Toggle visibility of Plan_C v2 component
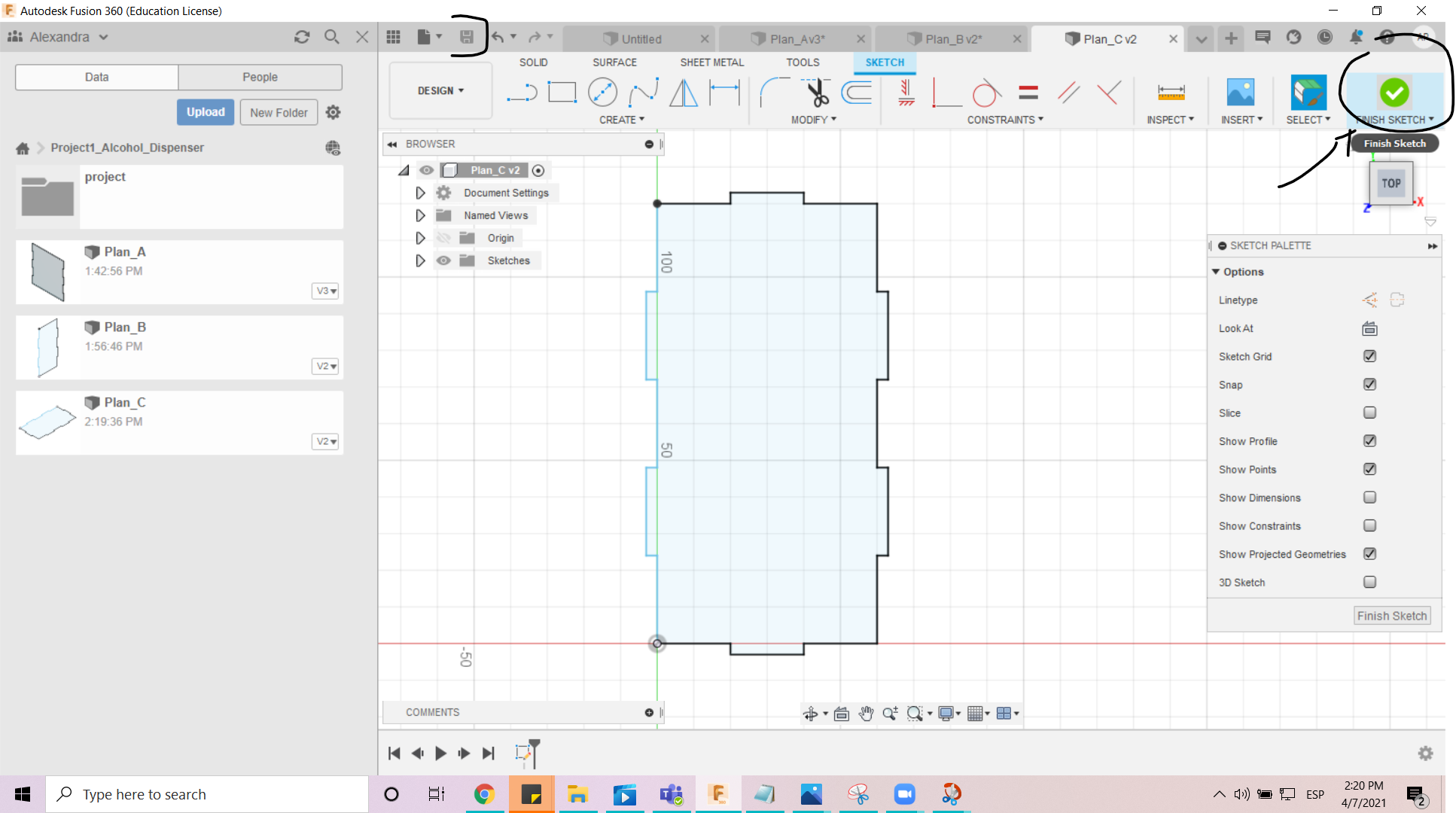Image resolution: width=1456 pixels, height=813 pixels. [427, 170]
